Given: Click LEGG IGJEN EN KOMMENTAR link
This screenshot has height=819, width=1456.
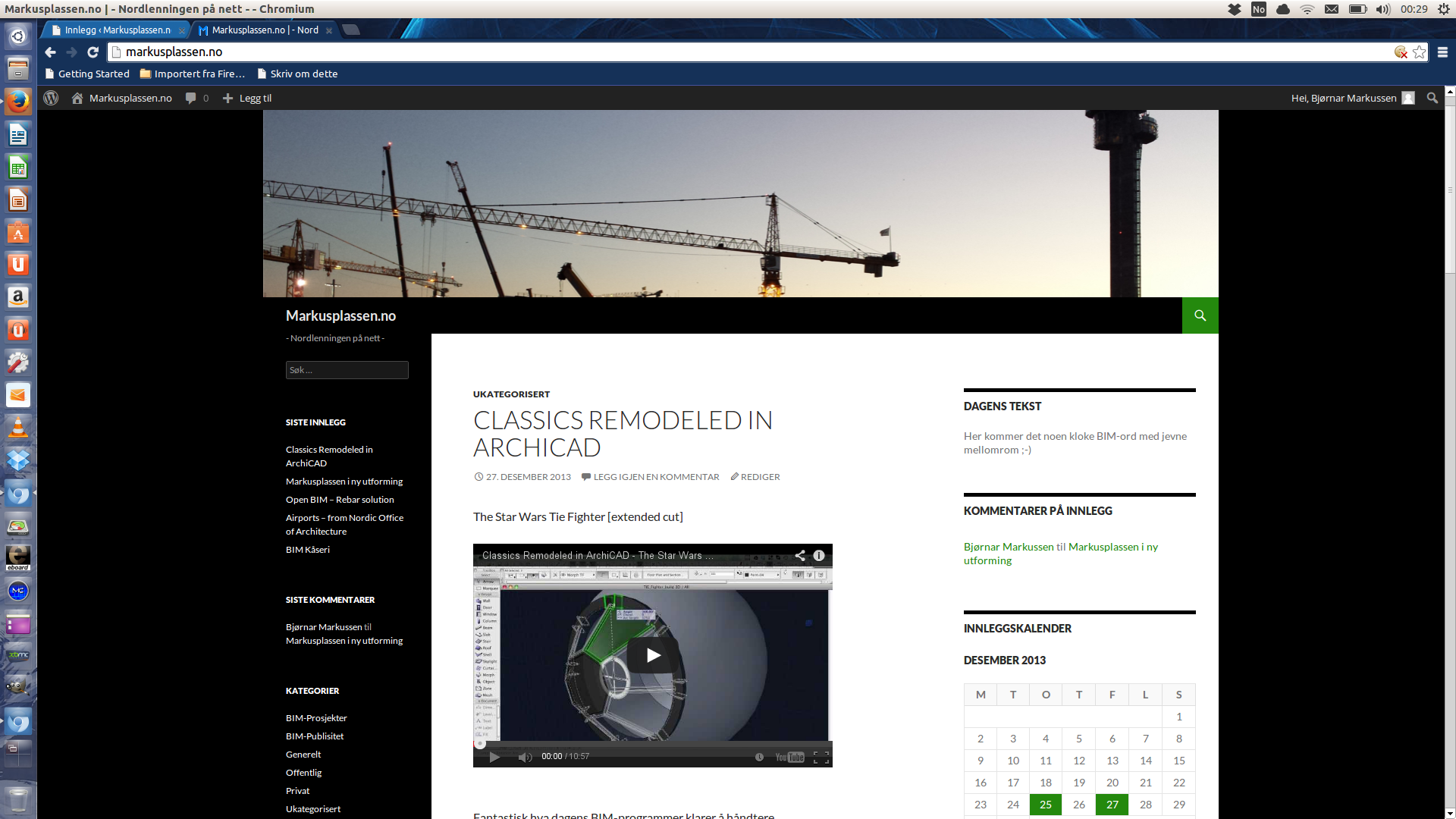Looking at the screenshot, I should (650, 477).
